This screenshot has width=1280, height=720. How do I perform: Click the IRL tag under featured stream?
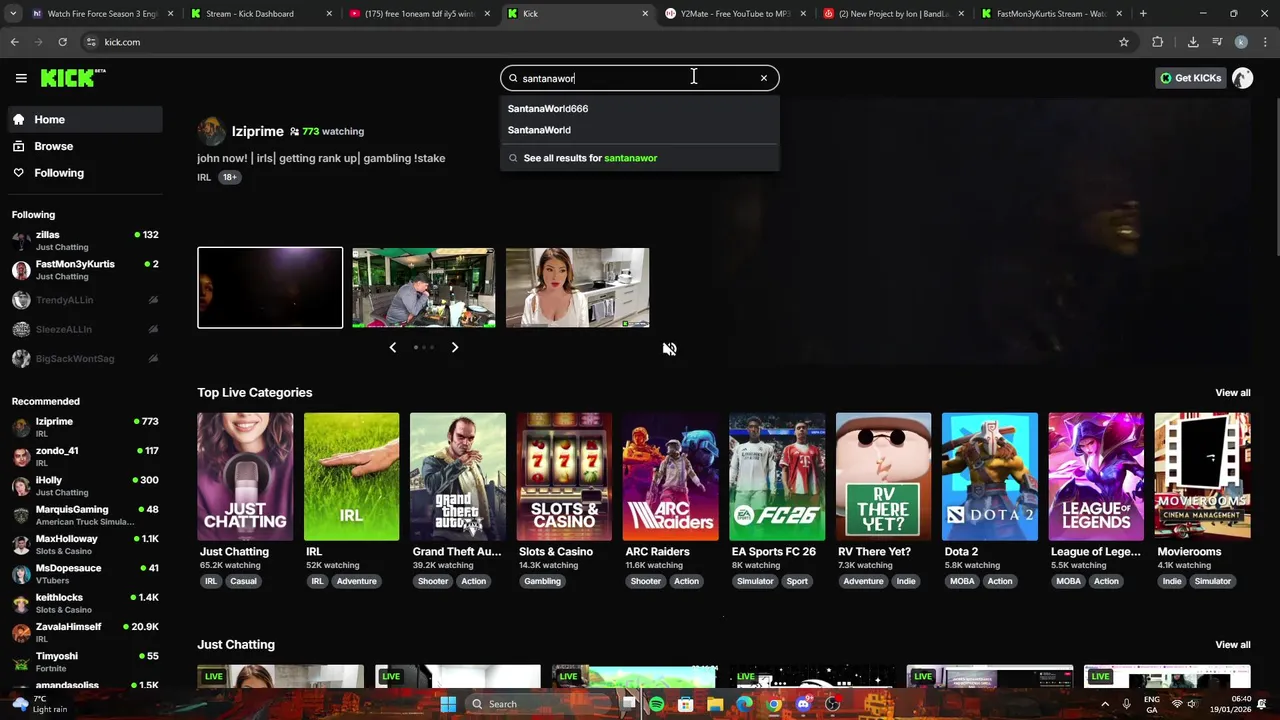click(x=204, y=177)
